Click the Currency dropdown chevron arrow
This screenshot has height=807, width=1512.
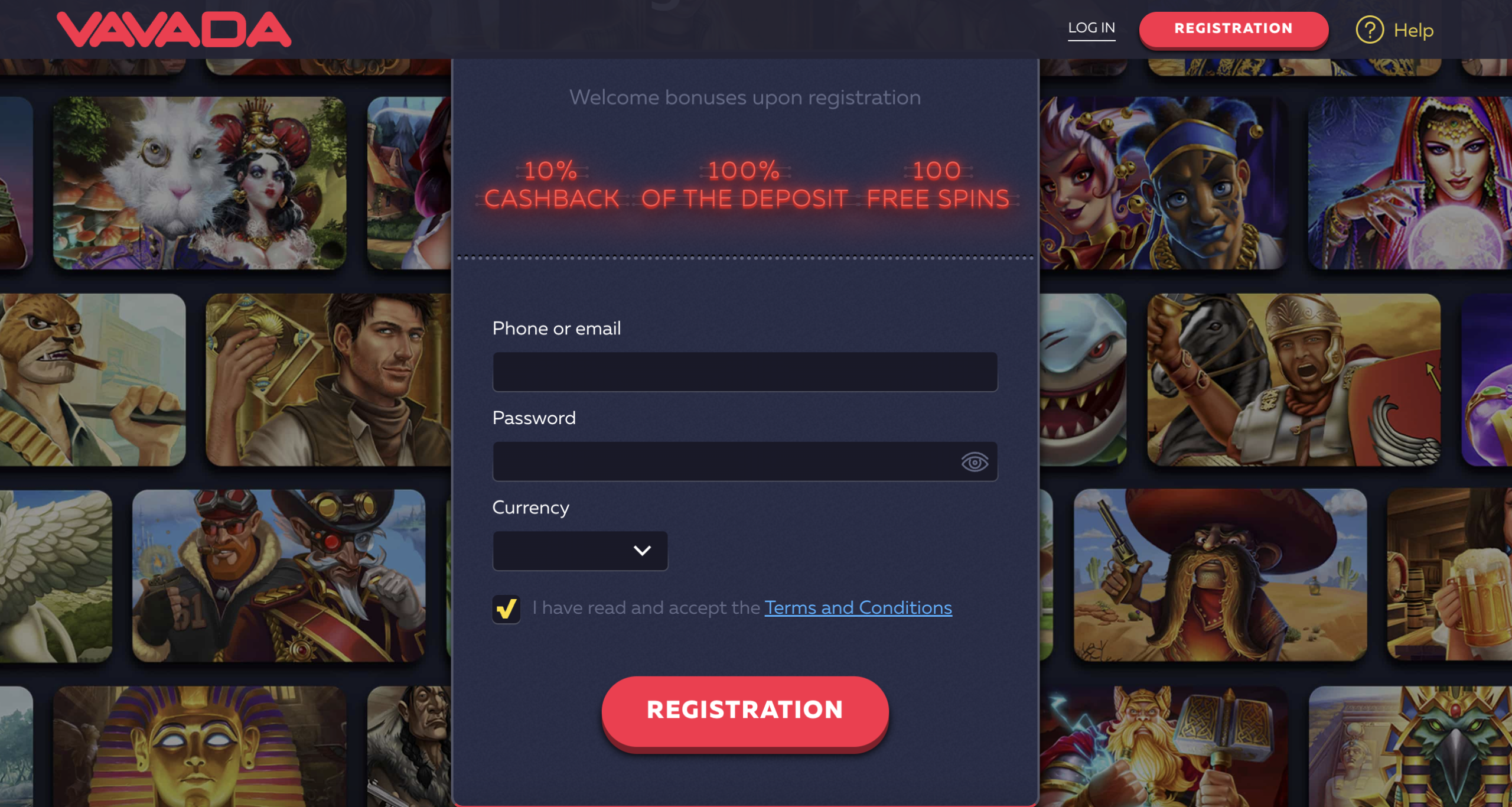point(642,551)
